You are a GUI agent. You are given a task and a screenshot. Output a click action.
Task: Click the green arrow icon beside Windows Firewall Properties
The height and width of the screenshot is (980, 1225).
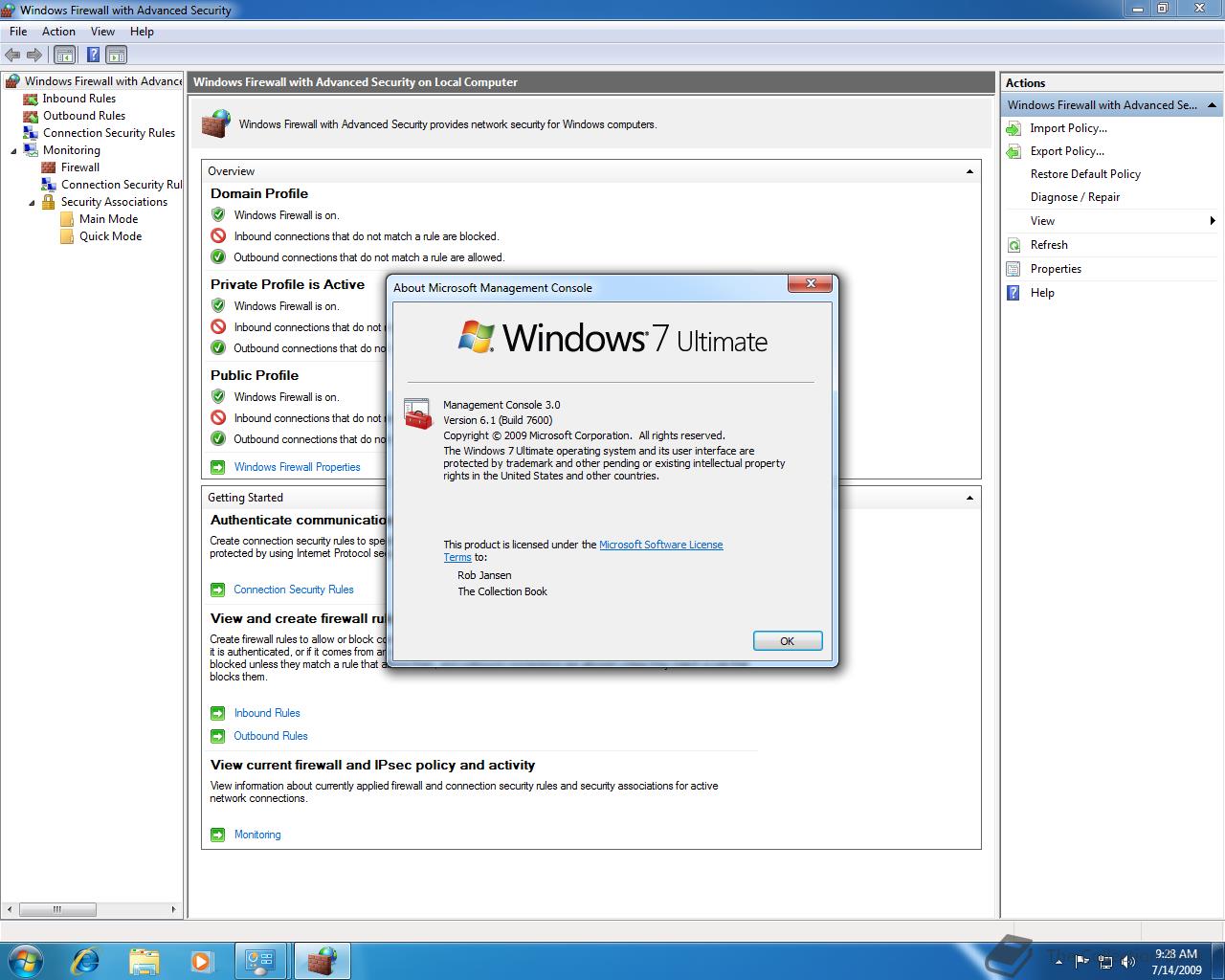click(218, 467)
